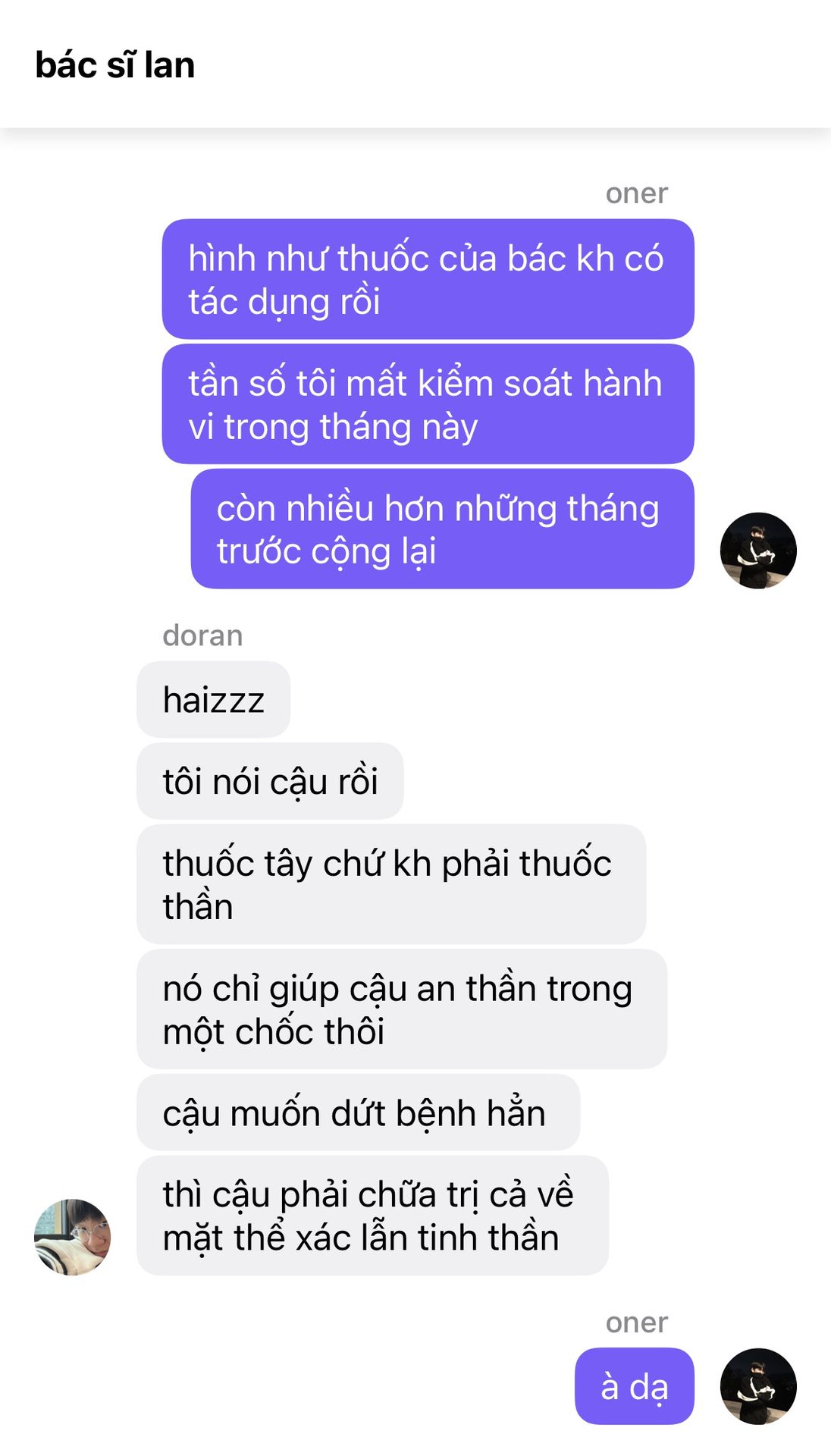Tap the "cậu muốn dứt bệnh hẳn" message

pyautogui.click(x=358, y=1112)
